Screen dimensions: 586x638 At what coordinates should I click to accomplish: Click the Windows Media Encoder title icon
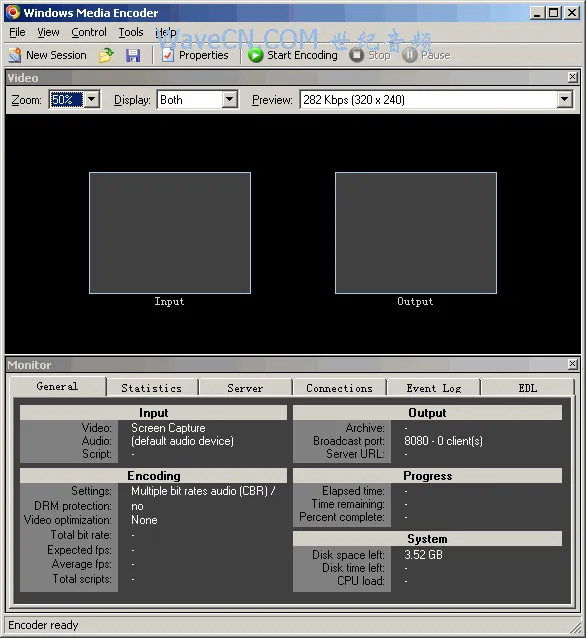13,12
